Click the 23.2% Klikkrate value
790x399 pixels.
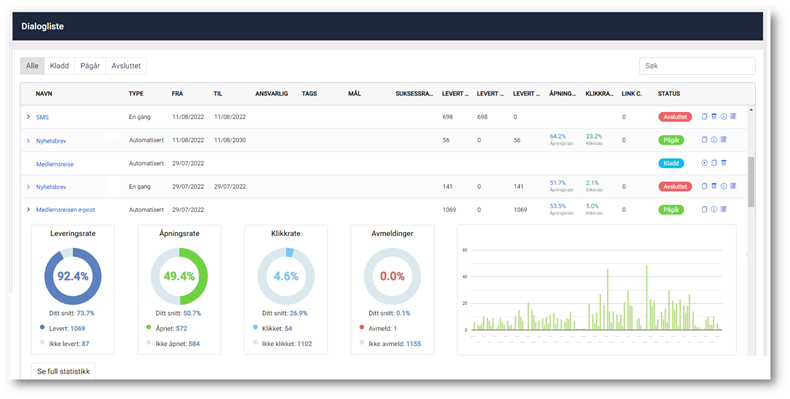pos(594,137)
